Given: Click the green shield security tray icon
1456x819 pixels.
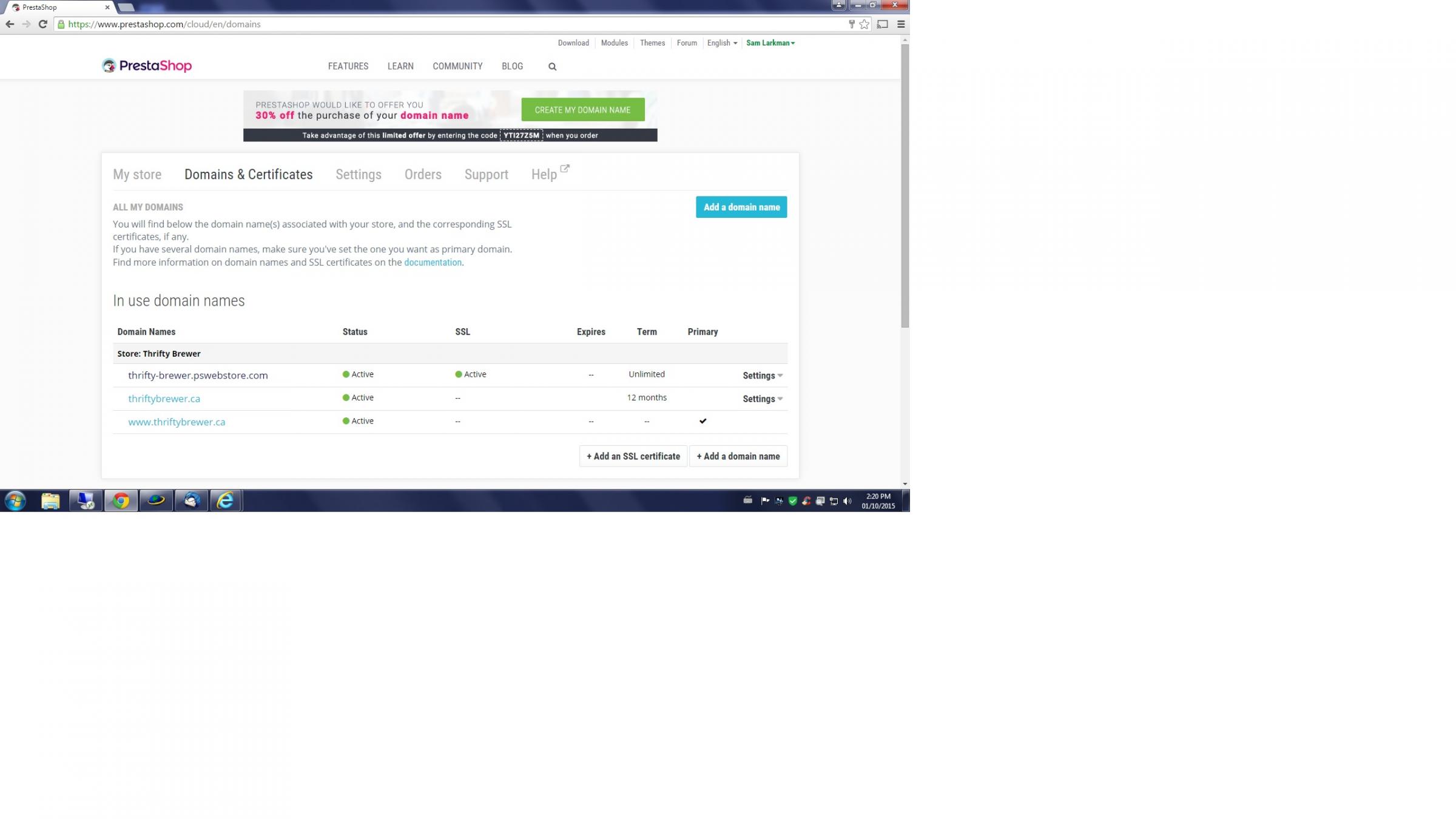Looking at the screenshot, I should [792, 501].
